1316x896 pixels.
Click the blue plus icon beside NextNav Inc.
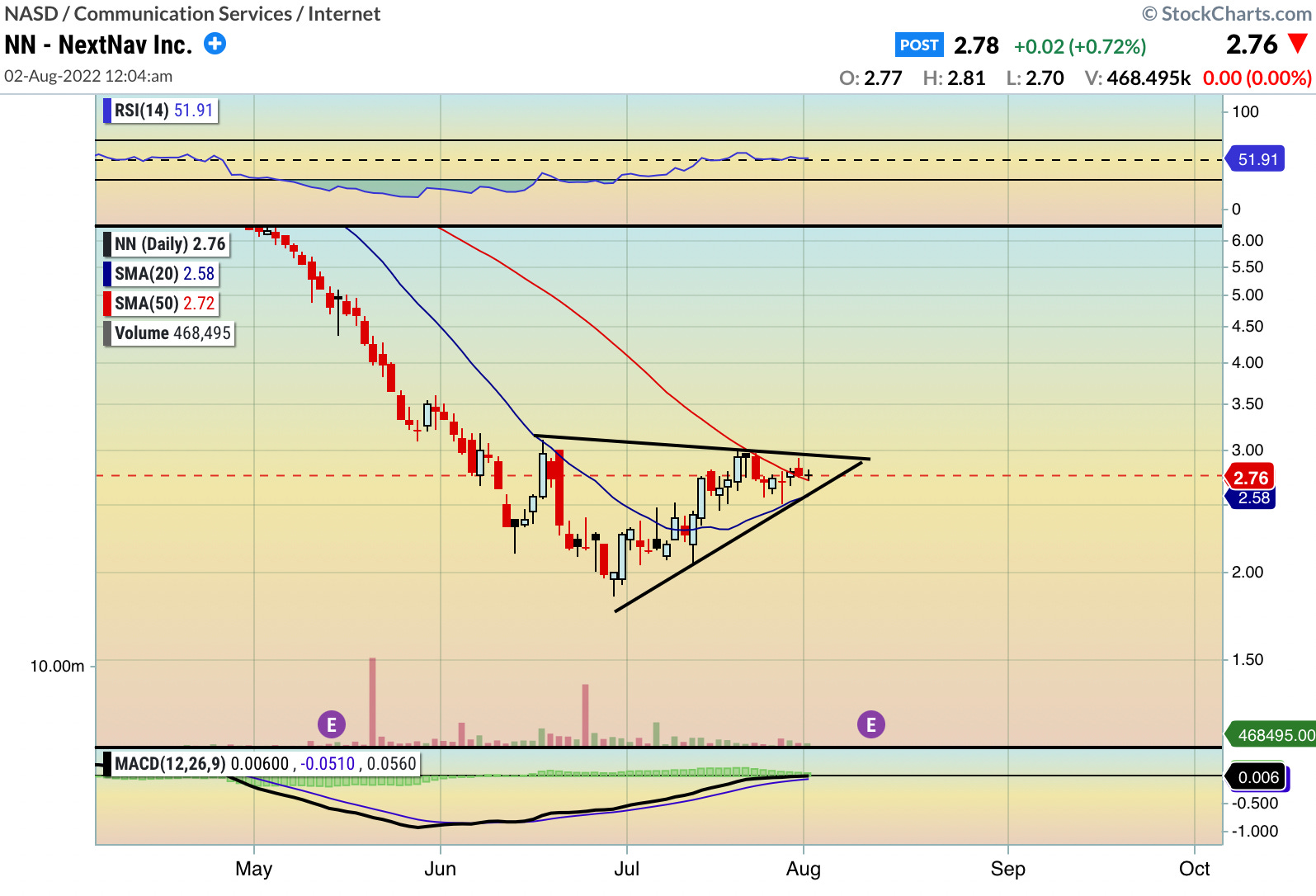[x=215, y=44]
